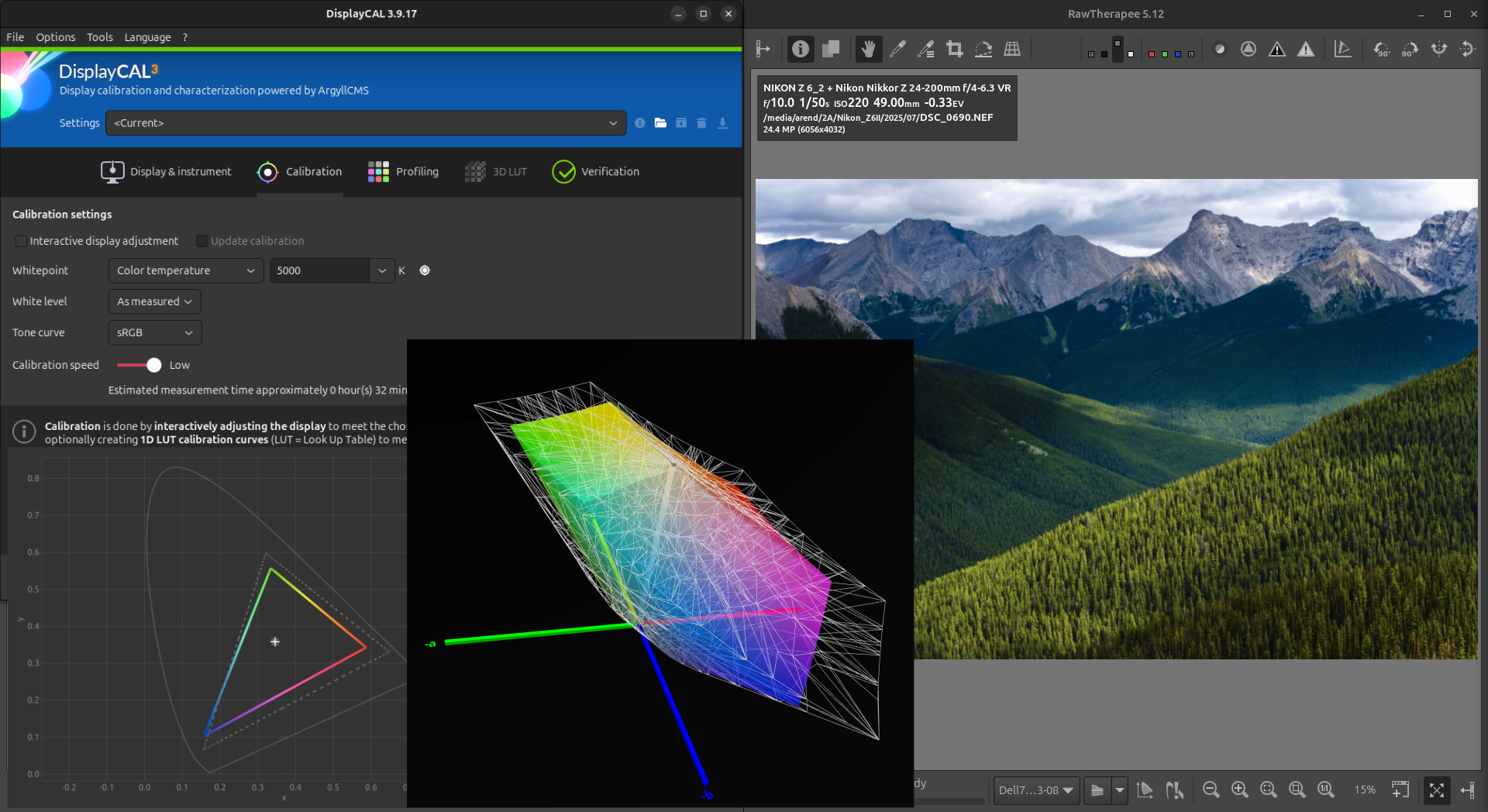Viewport: 1488px width, 812px height.
Task: Toggle the red channel preview square
Action: pyautogui.click(x=1152, y=54)
